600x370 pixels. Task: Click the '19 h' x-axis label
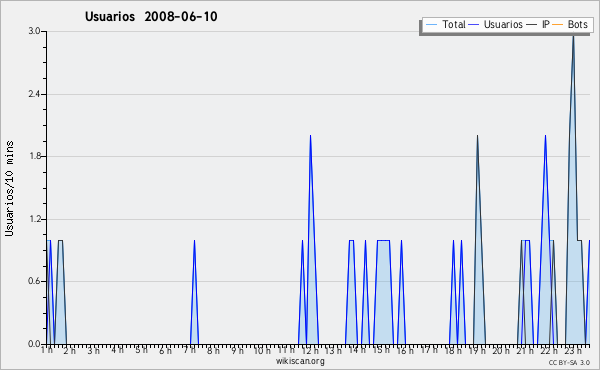[x=477, y=350]
